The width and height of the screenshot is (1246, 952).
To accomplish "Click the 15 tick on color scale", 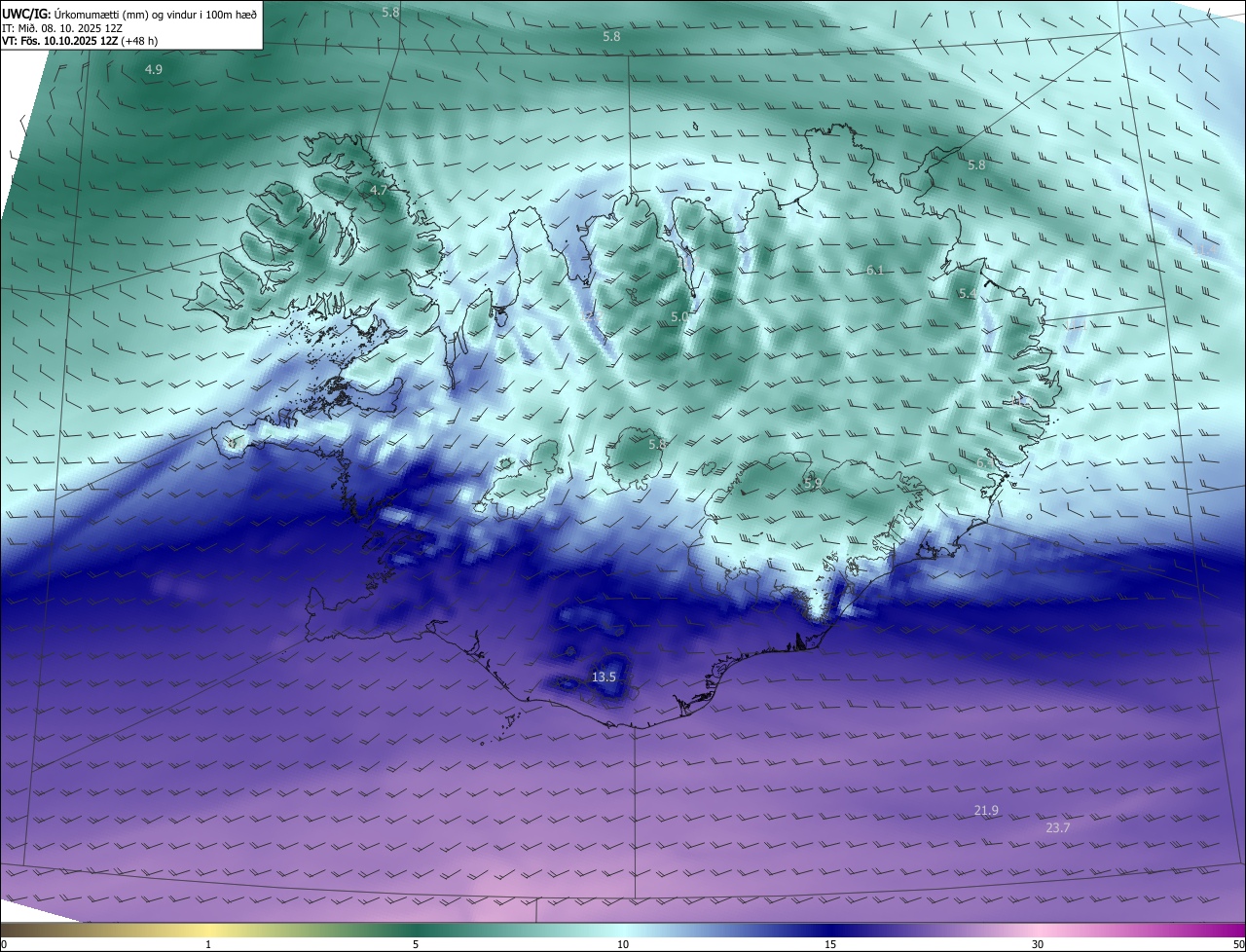I will pyautogui.click(x=830, y=944).
